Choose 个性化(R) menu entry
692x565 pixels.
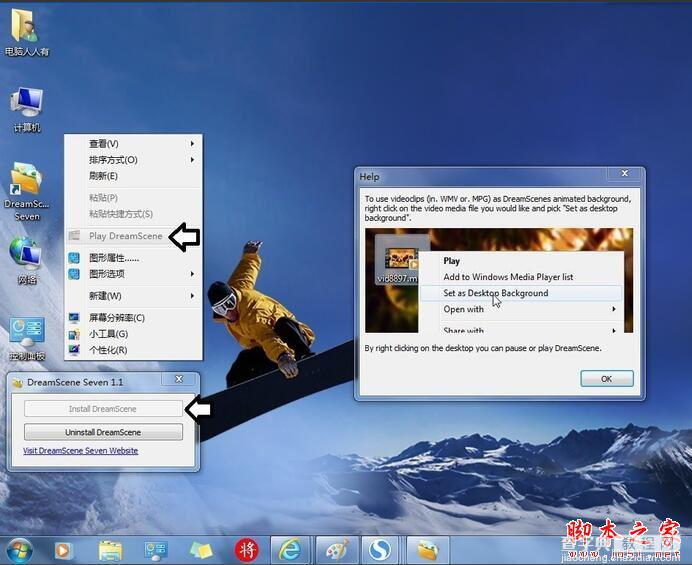[133, 350]
